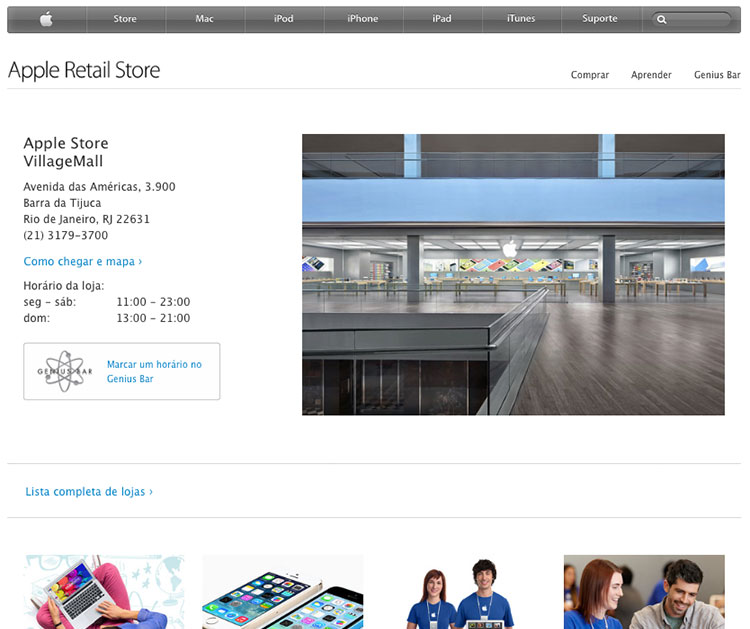Click 'Rio de Janeiro, RJ 22631' text

point(87,219)
